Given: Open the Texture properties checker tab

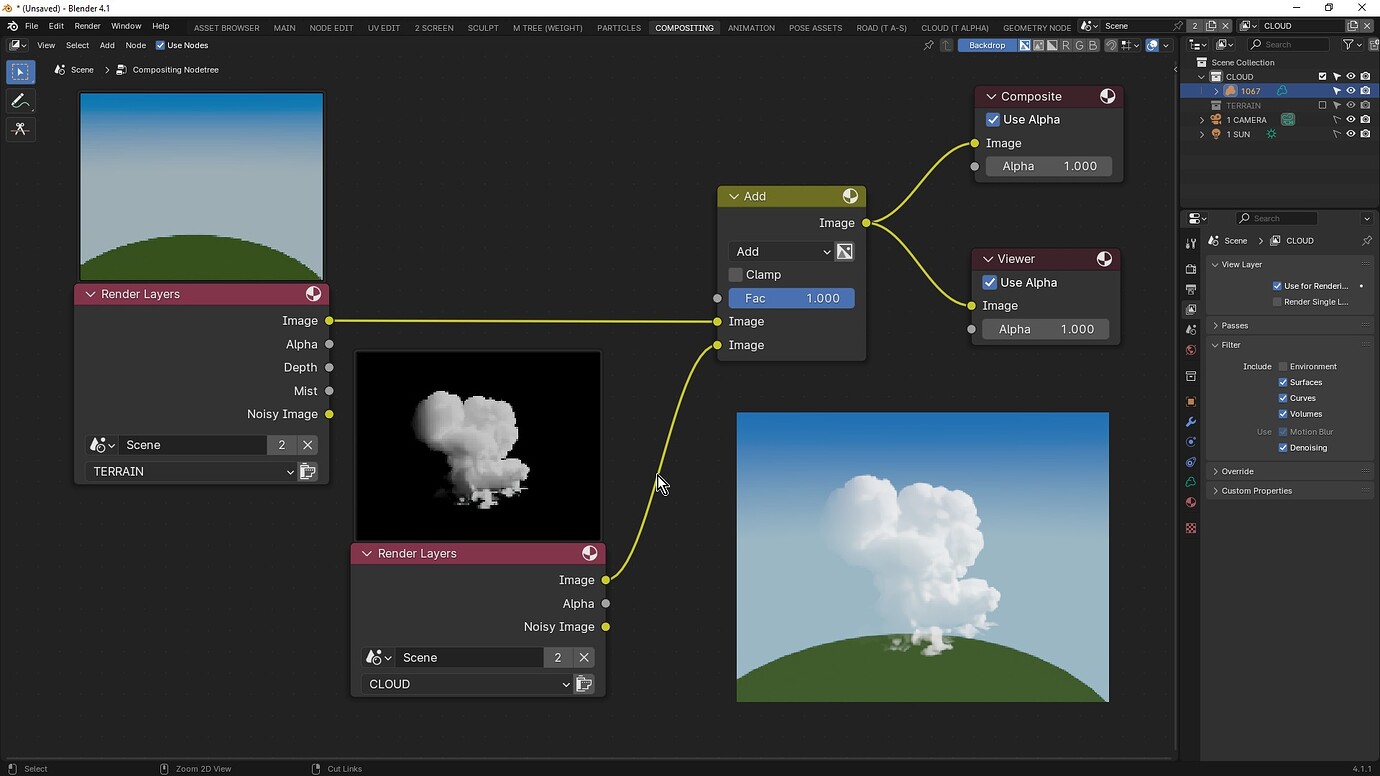Looking at the screenshot, I should tap(1190, 528).
